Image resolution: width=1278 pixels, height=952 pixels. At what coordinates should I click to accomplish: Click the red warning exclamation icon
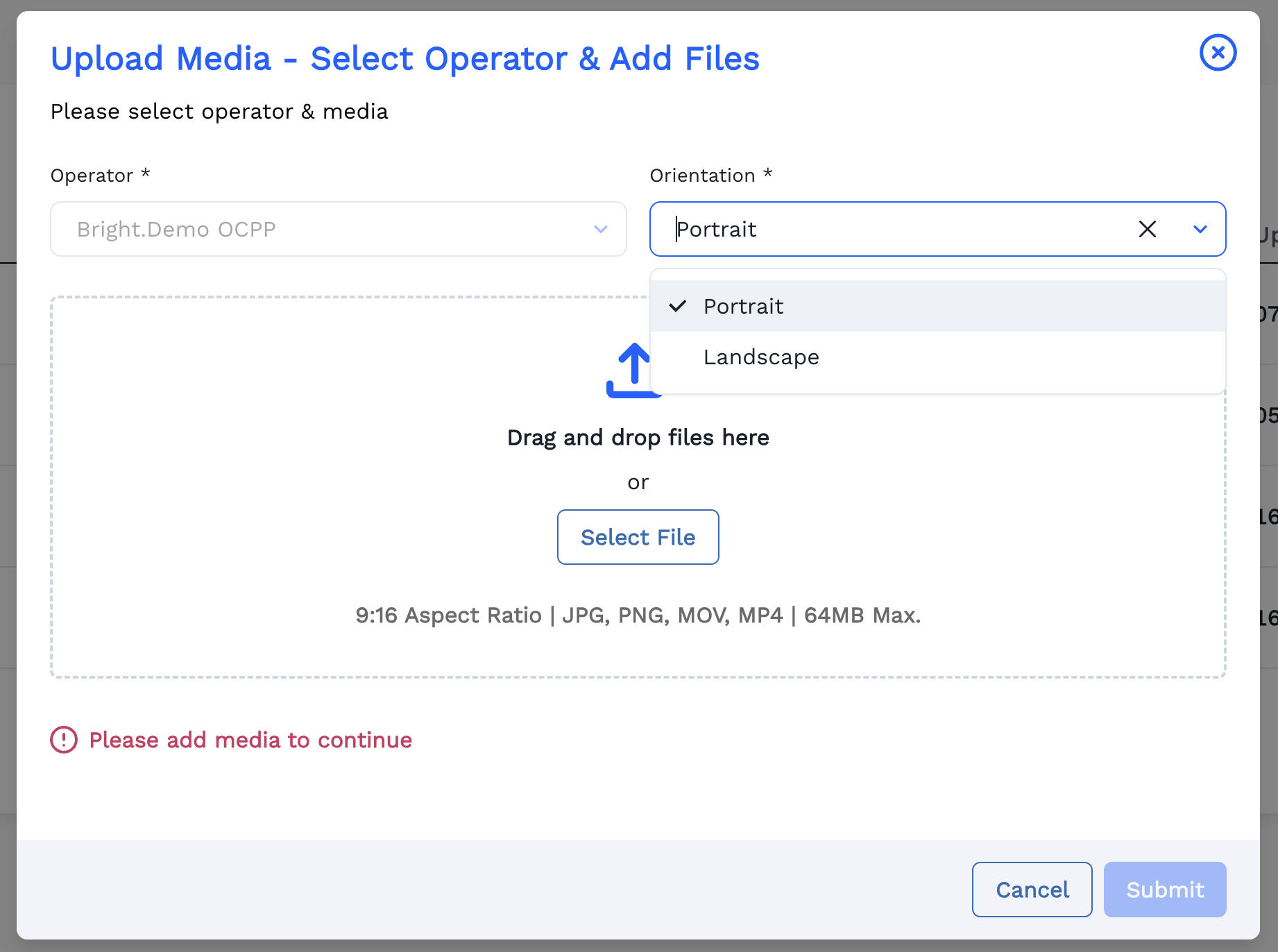click(64, 740)
